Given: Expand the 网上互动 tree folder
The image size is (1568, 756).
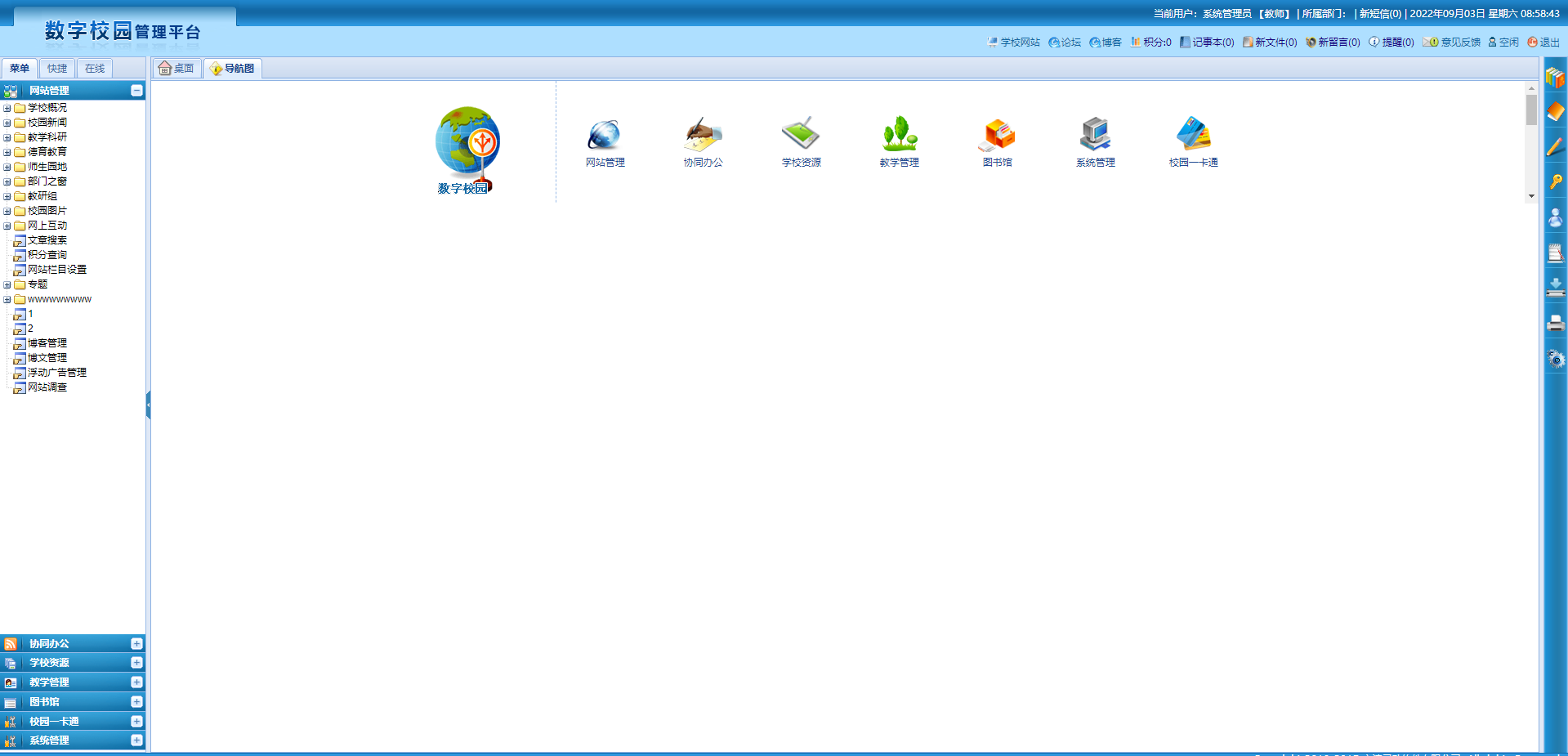Looking at the screenshot, I should coord(7,226).
